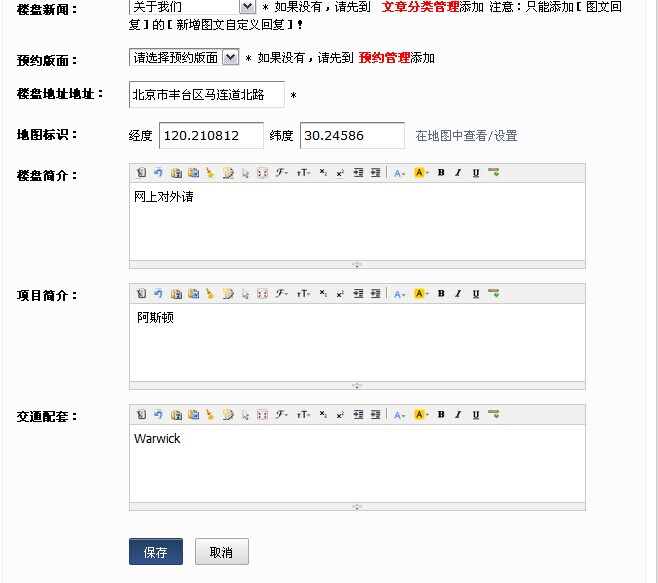
Task: Click Subscript icon in 项目简介 editor toolbar
Action: [x=322, y=293]
